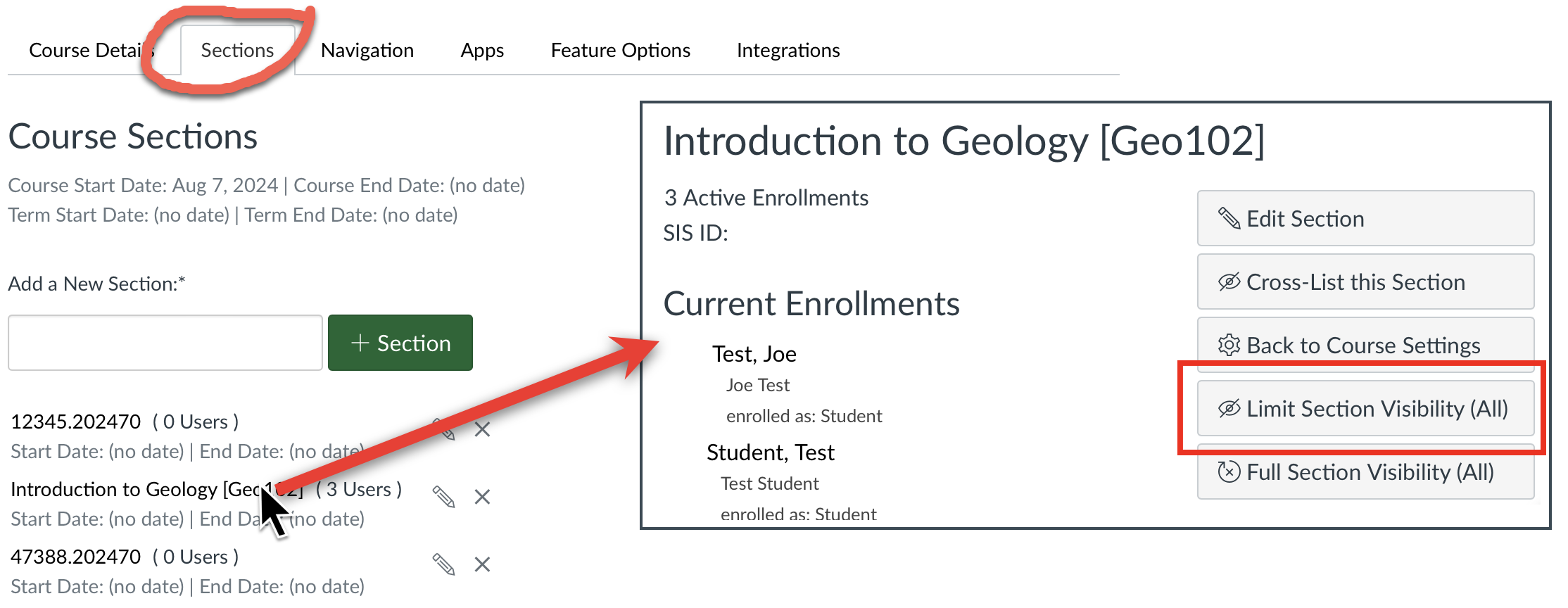Edit the 47388.202470 section pencil icon
The width and height of the screenshot is (1568, 608).
(443, 564)
